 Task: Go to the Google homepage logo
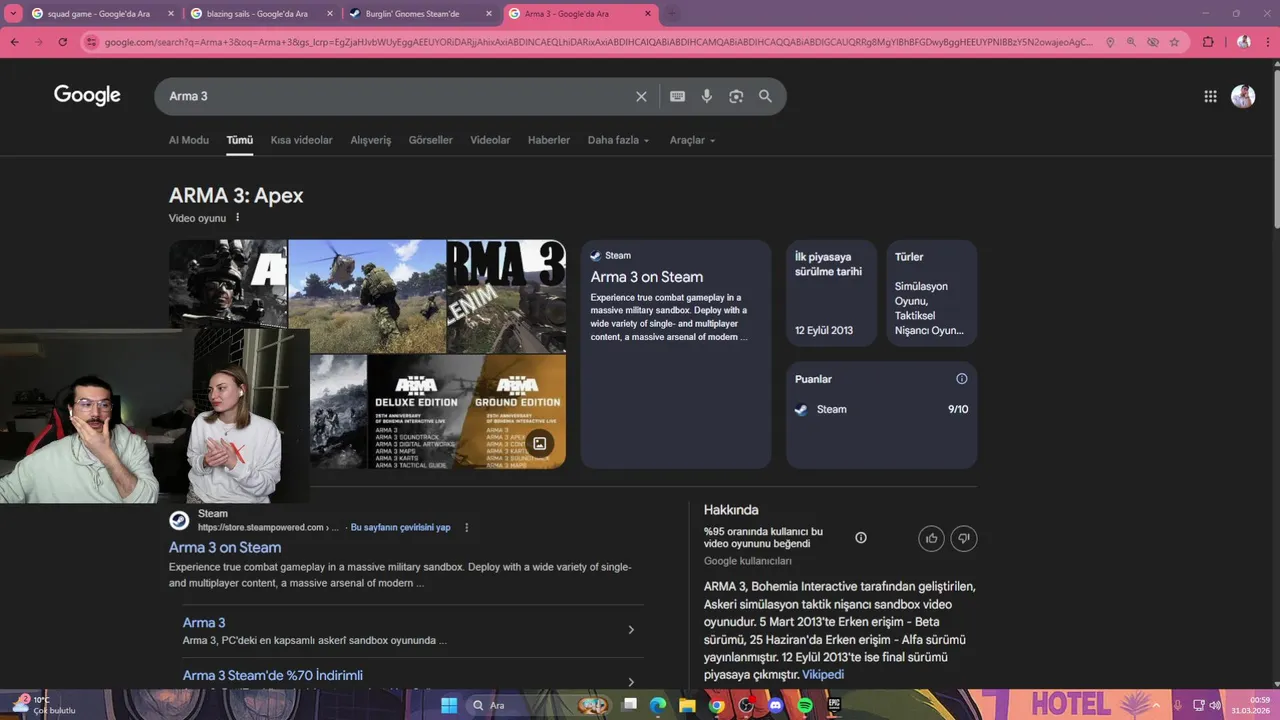(87, 95)
